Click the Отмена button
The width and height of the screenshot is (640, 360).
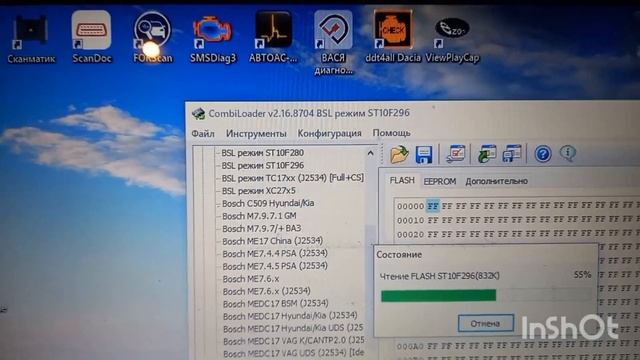486,323
